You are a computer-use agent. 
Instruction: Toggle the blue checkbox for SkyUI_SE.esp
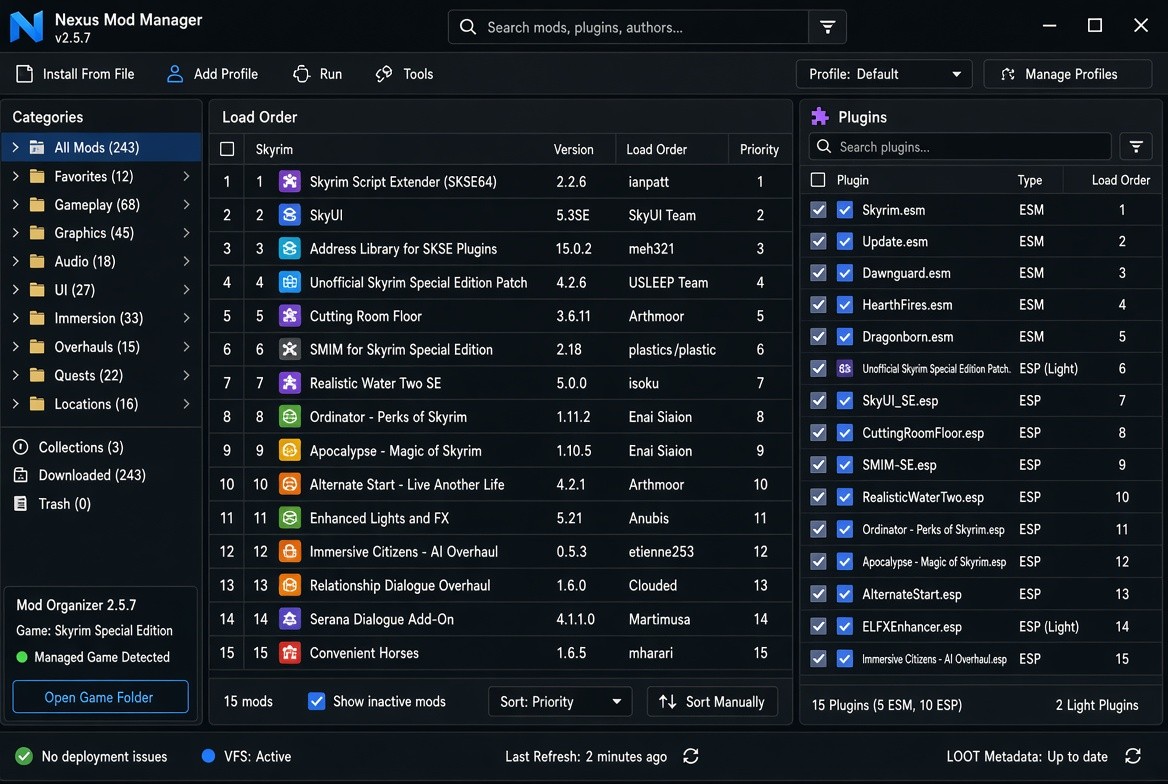pyautogui.click(x=845, y=401)
